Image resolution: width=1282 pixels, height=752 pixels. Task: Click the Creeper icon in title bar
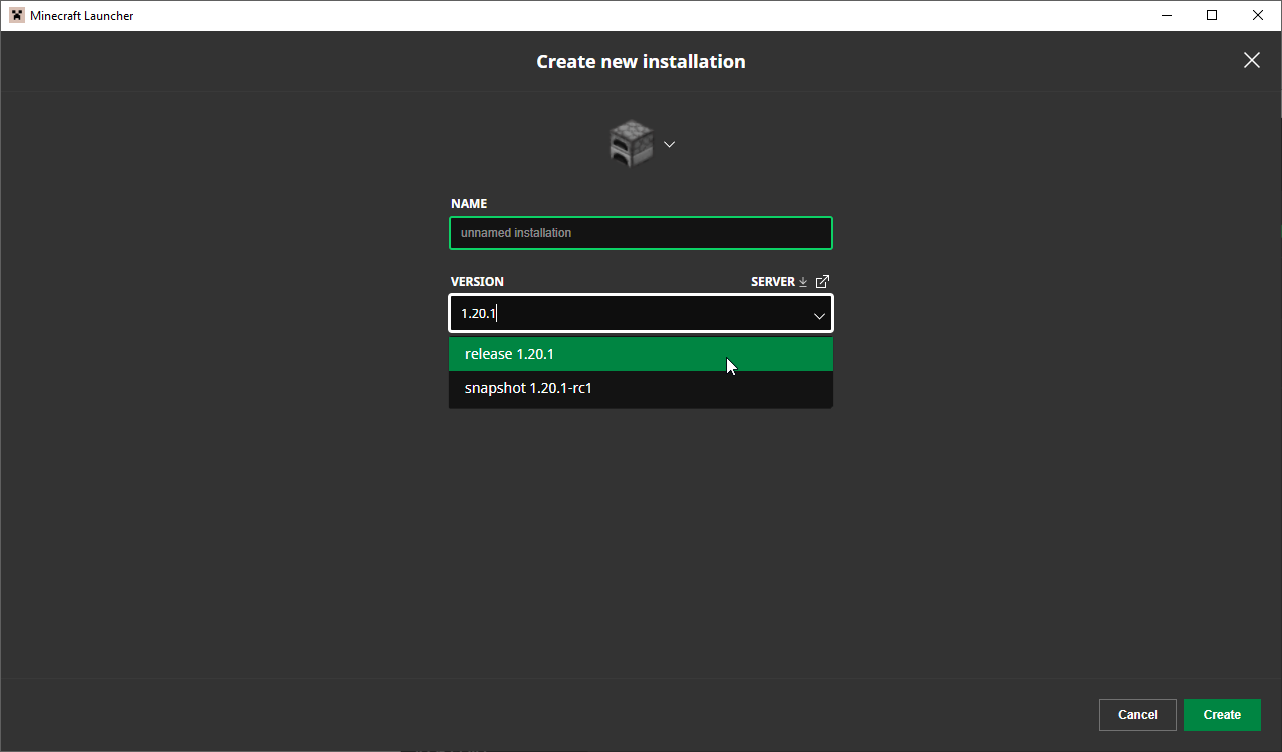pyautogui.click(x=17, y=15)
